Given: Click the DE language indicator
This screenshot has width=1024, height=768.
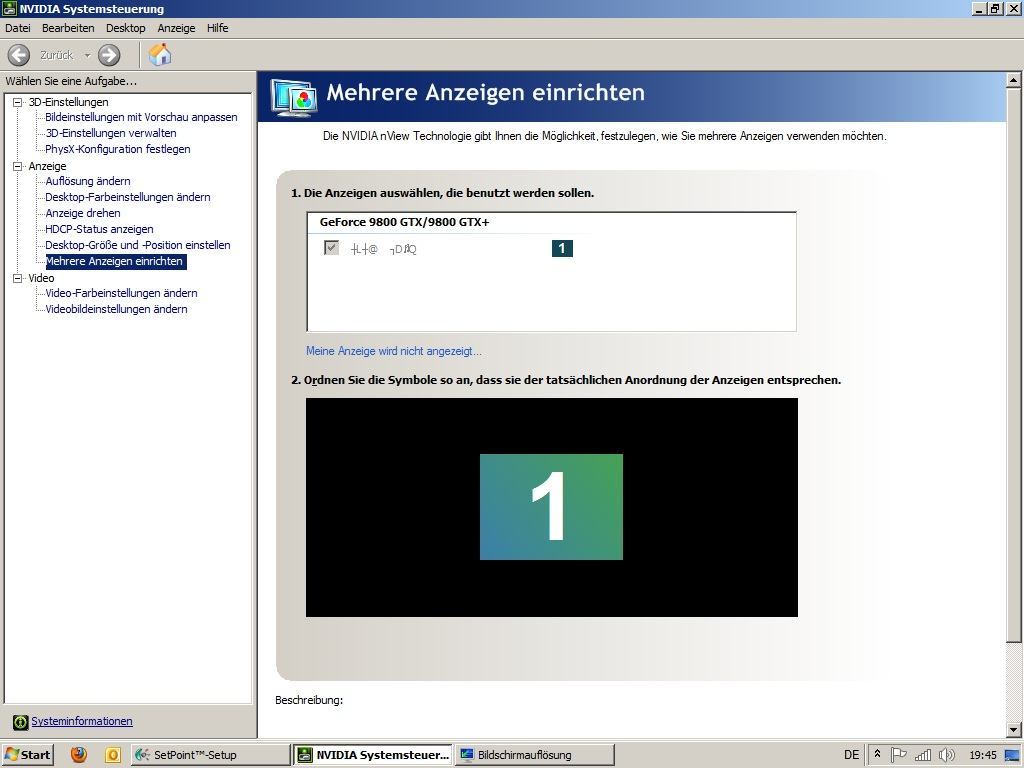Looking at the screenshot, I should point(852,755).
